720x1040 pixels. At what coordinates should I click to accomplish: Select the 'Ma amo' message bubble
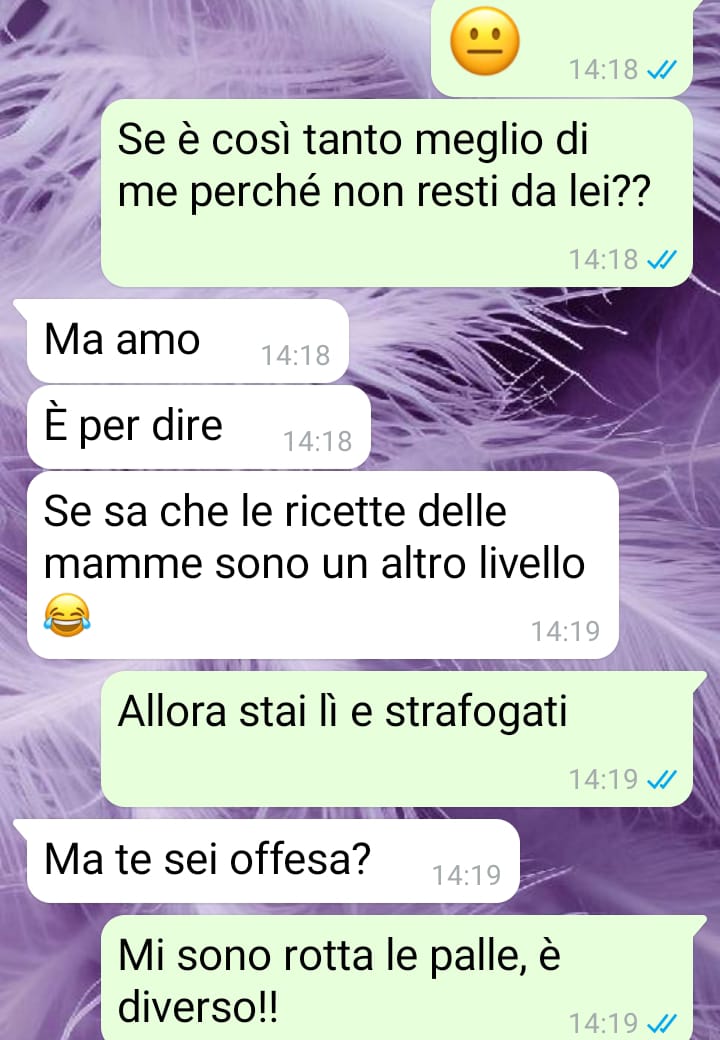pyautogui.click(x=188, y=341)
